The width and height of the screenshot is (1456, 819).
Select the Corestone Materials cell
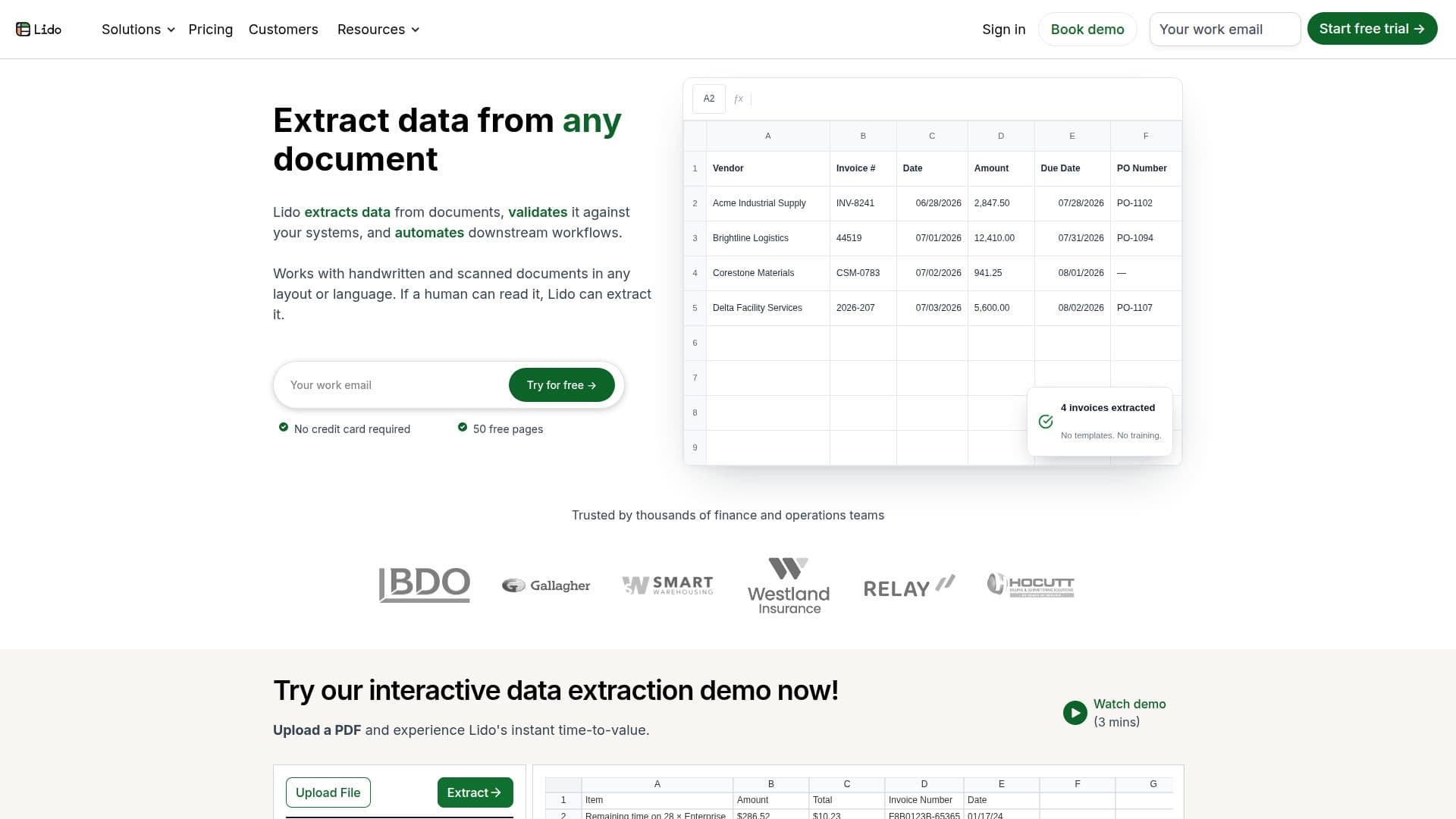click(x=768, y=273)
